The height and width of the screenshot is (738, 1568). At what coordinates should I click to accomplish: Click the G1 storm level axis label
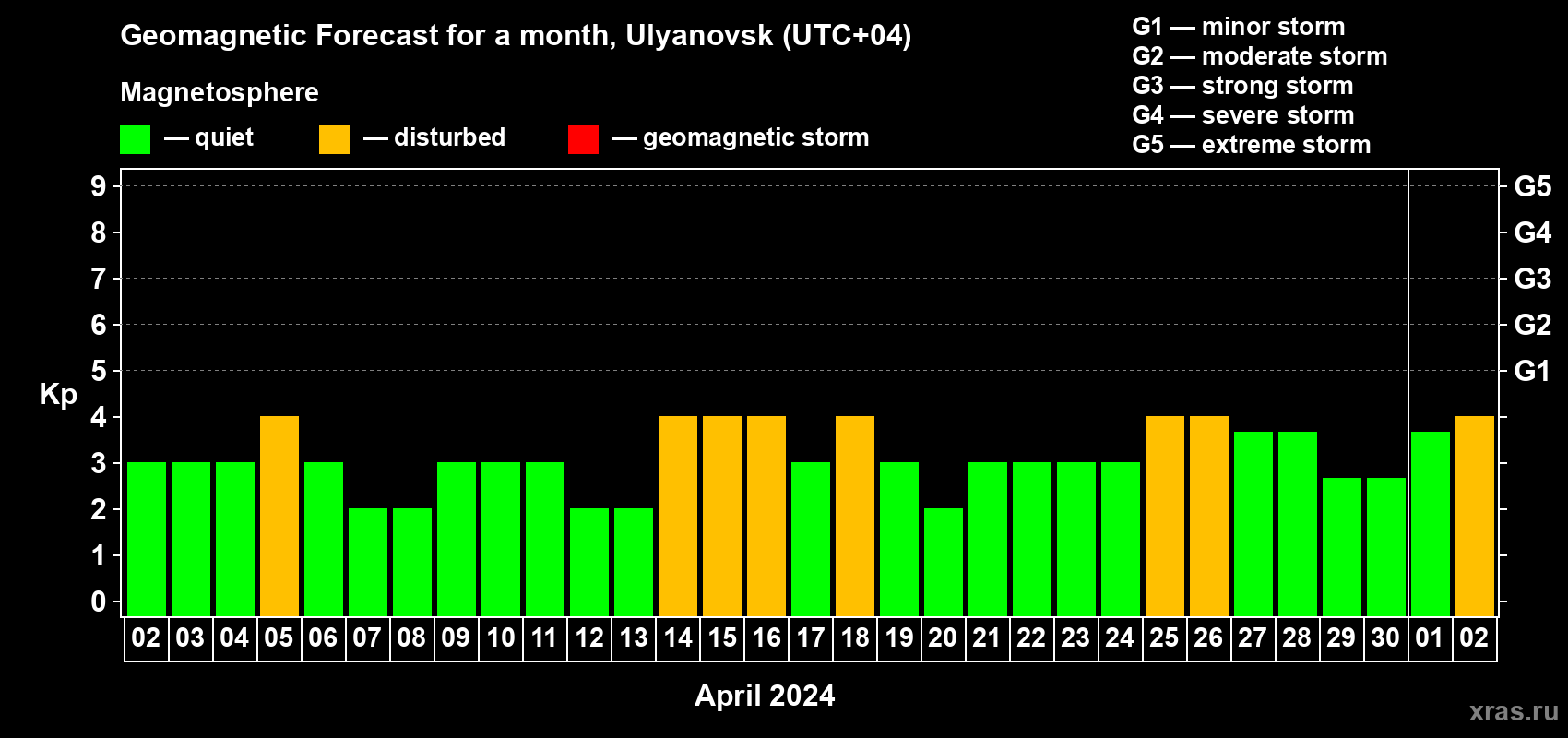1532,371
